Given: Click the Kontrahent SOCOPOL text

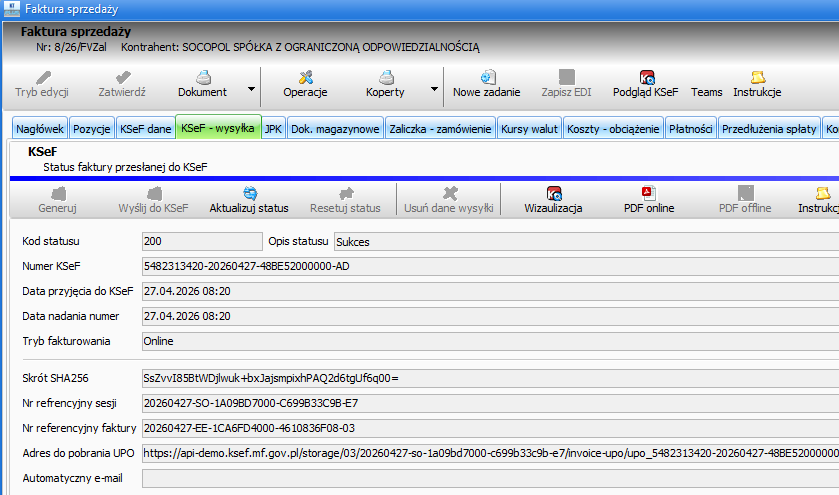Looking at the screenshot, I should [300, 47].
